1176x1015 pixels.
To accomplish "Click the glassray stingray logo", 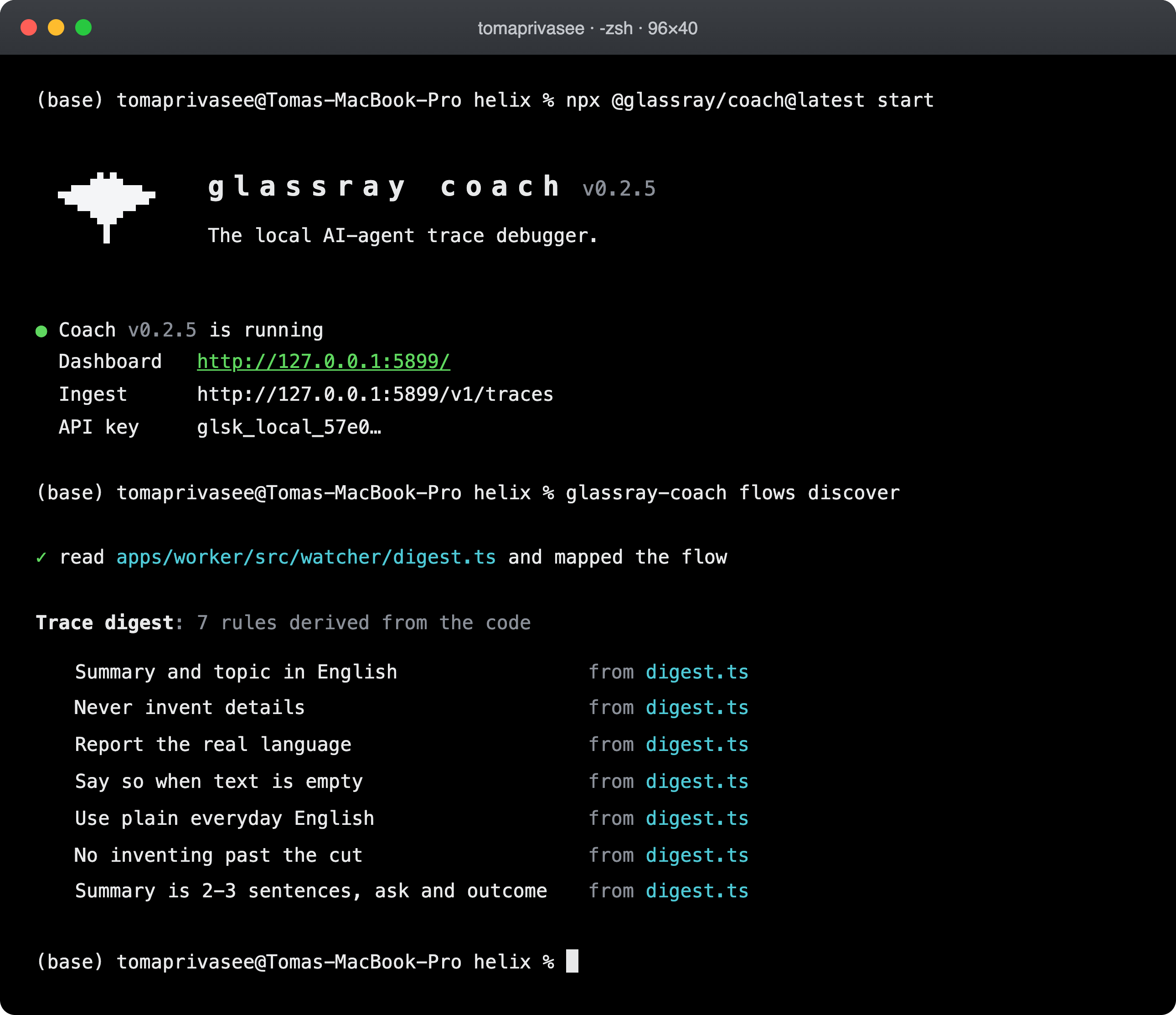I will tap(107, 207).
